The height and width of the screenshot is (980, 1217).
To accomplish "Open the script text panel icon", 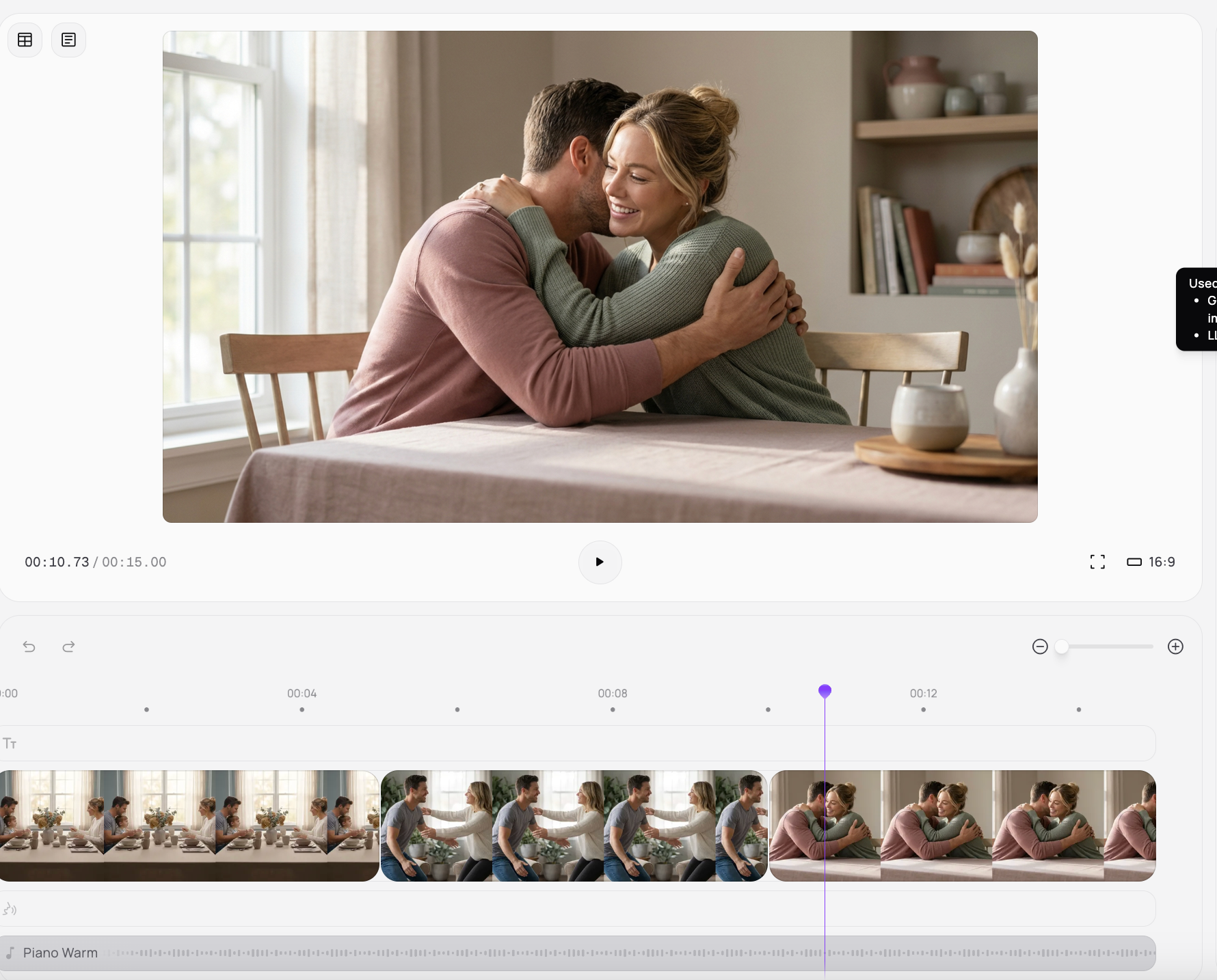I will coord(68,40).
